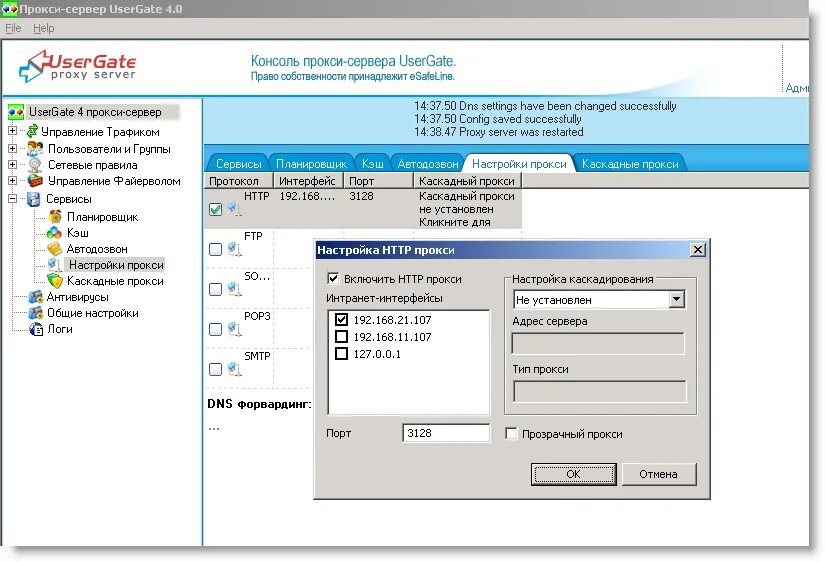Enable Прозрачный прокси checkbox

(511, 434)
